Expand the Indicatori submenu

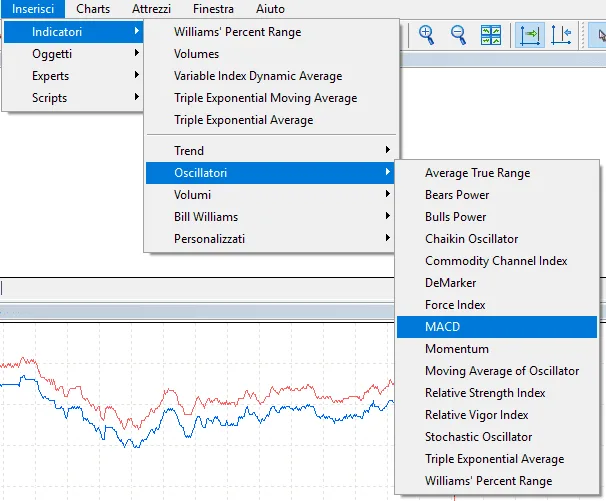point(73,32)
